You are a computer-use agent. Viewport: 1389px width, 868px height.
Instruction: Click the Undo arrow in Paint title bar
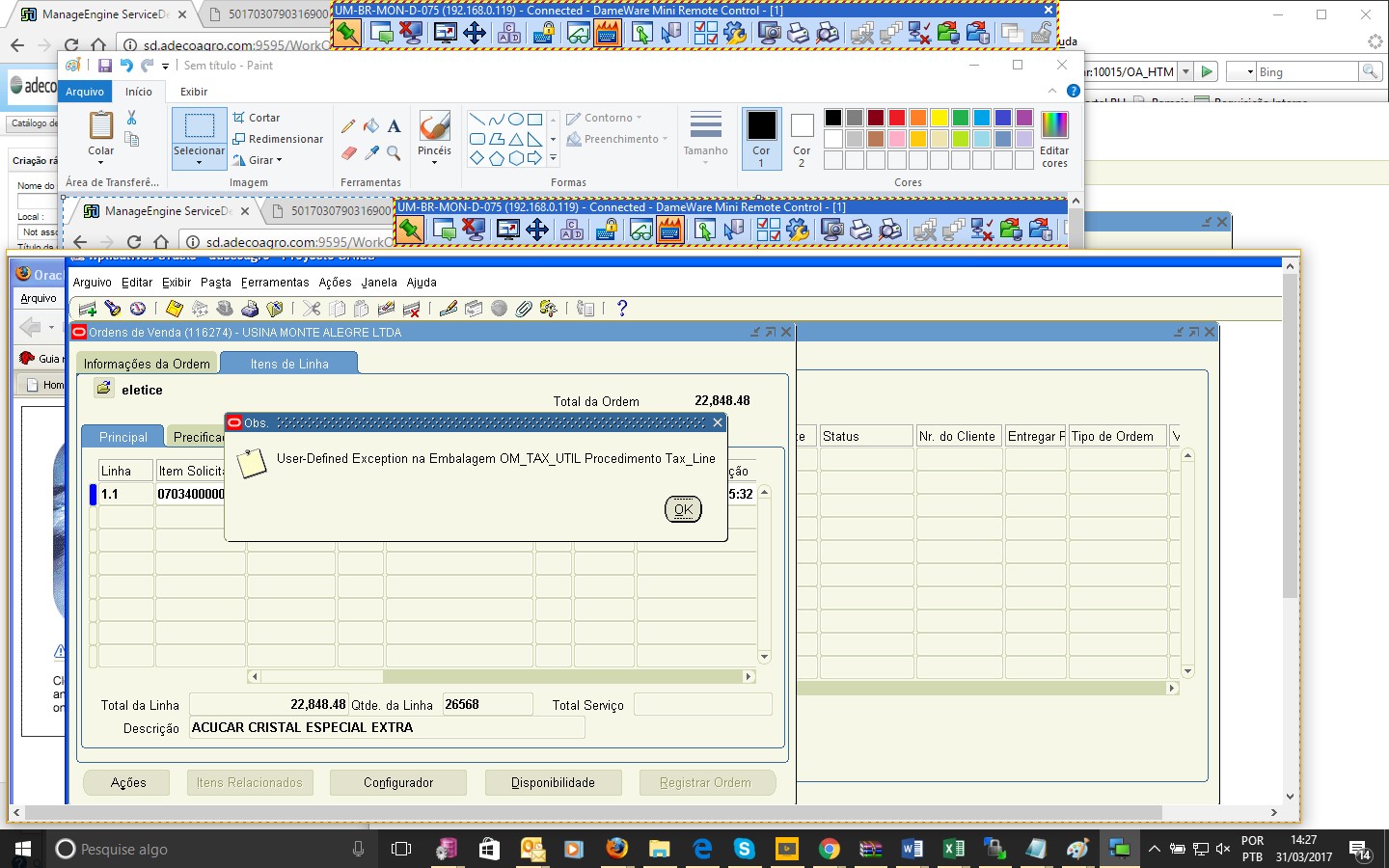[x=125, y=66]
